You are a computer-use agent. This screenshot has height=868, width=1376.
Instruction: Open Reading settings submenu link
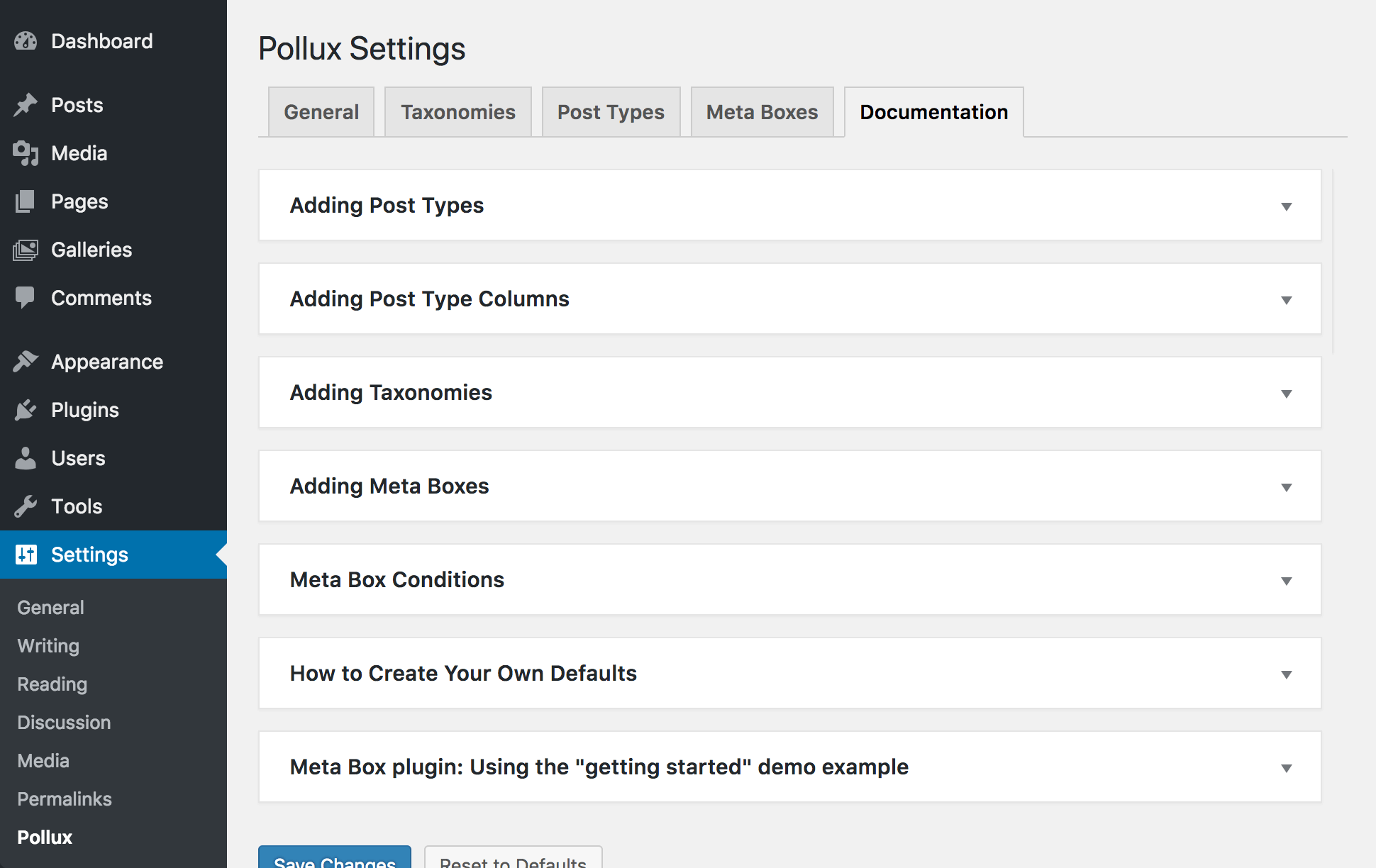(52, 684)
